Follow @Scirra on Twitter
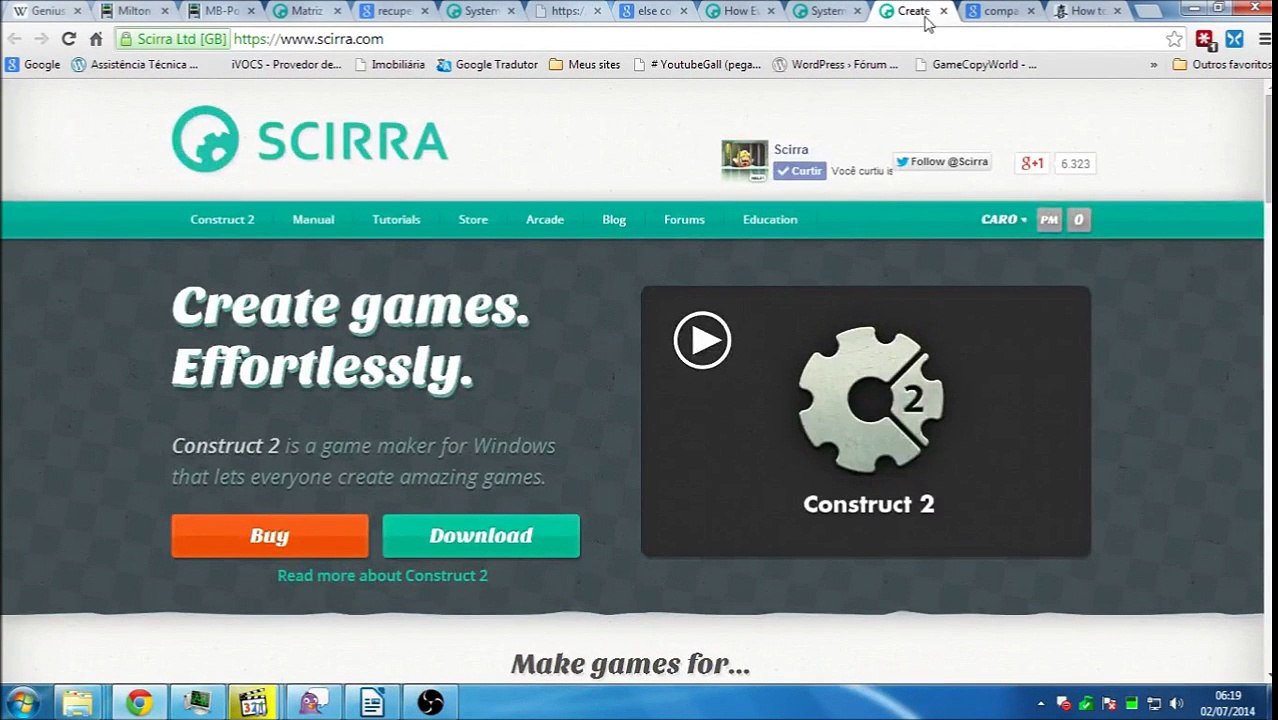This screenshot has height=720, width=1278. [x=941, y=161]
